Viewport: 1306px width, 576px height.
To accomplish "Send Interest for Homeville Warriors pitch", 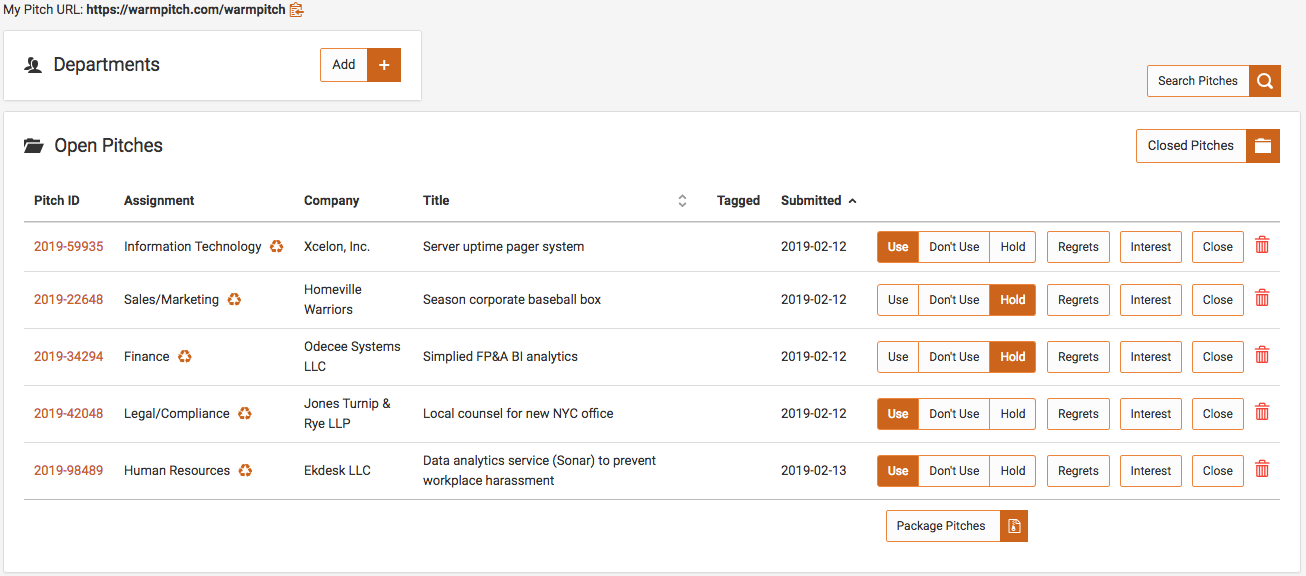I will coord(1151,300).
